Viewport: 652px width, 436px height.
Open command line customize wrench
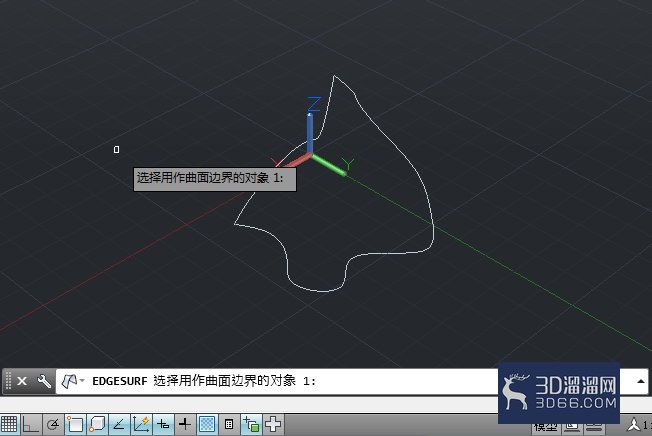pos(44,381)
